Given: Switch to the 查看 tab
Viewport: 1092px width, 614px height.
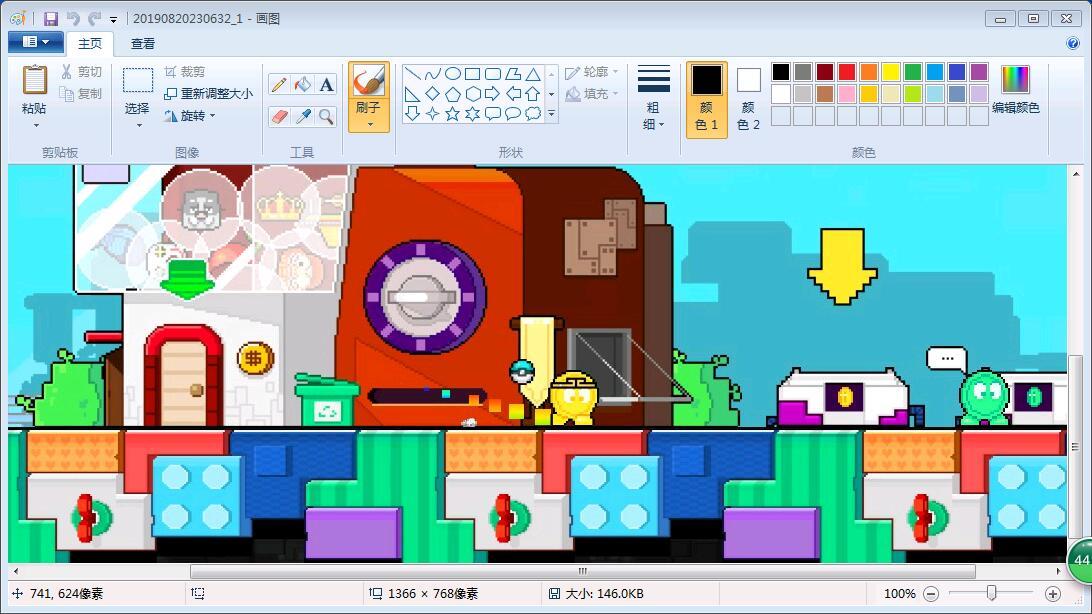Looking at the screenshot, I should (x=143, y=43).
